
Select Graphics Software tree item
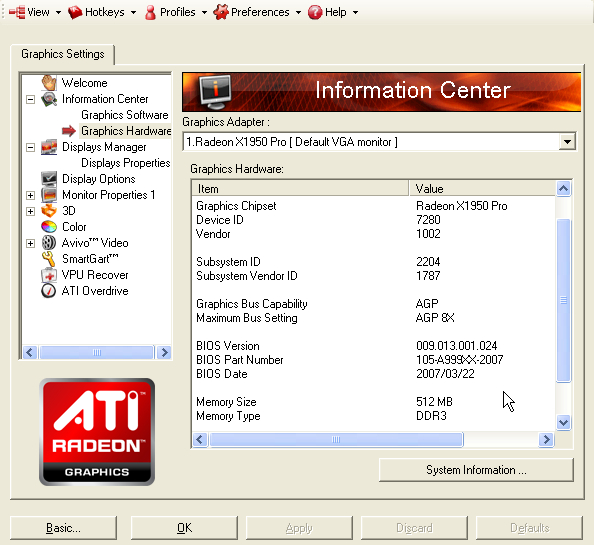[x=125, y=115]
